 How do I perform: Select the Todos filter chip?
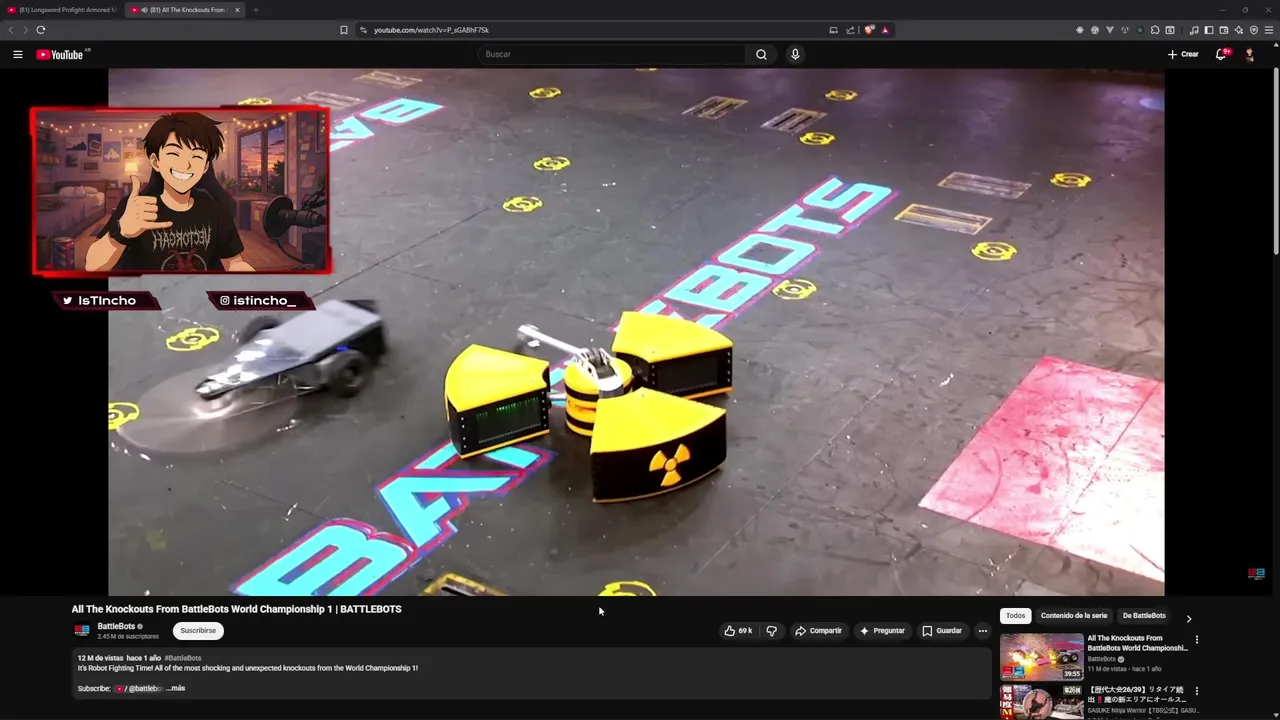(x=1015, y=616)
